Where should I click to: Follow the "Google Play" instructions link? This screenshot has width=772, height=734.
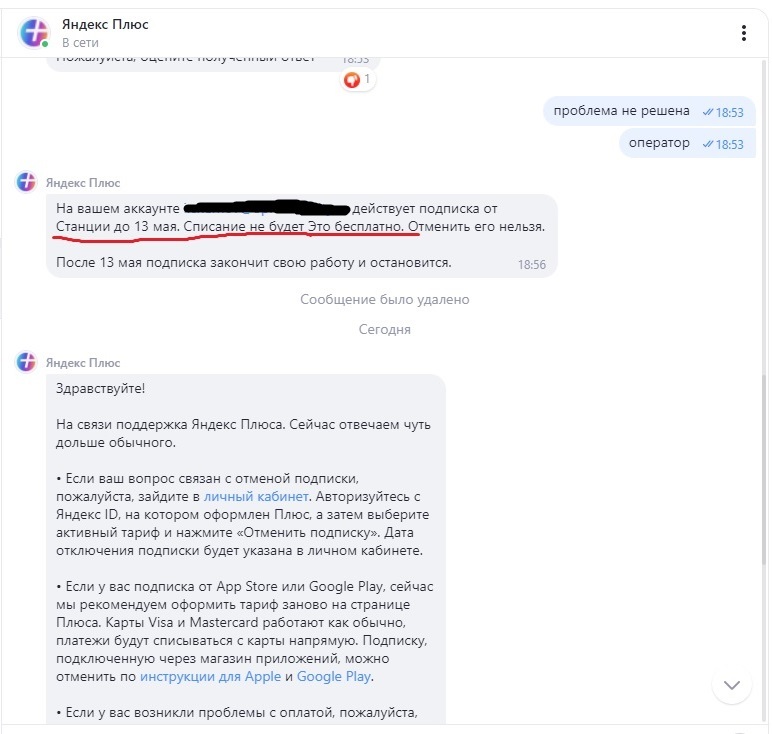coord(334,677)
